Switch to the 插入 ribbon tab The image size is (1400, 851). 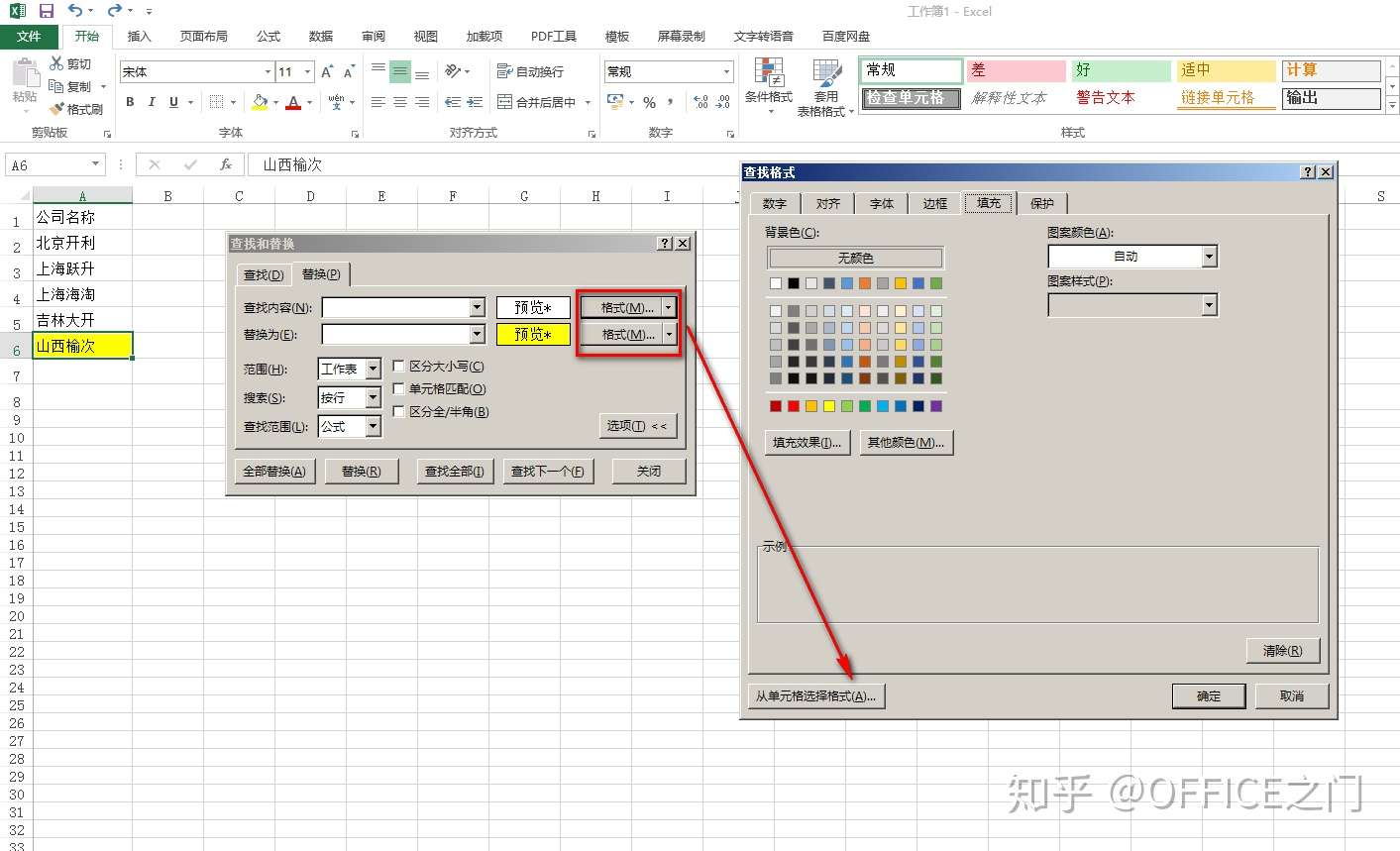pyautogui.click(x=140, y=37)
